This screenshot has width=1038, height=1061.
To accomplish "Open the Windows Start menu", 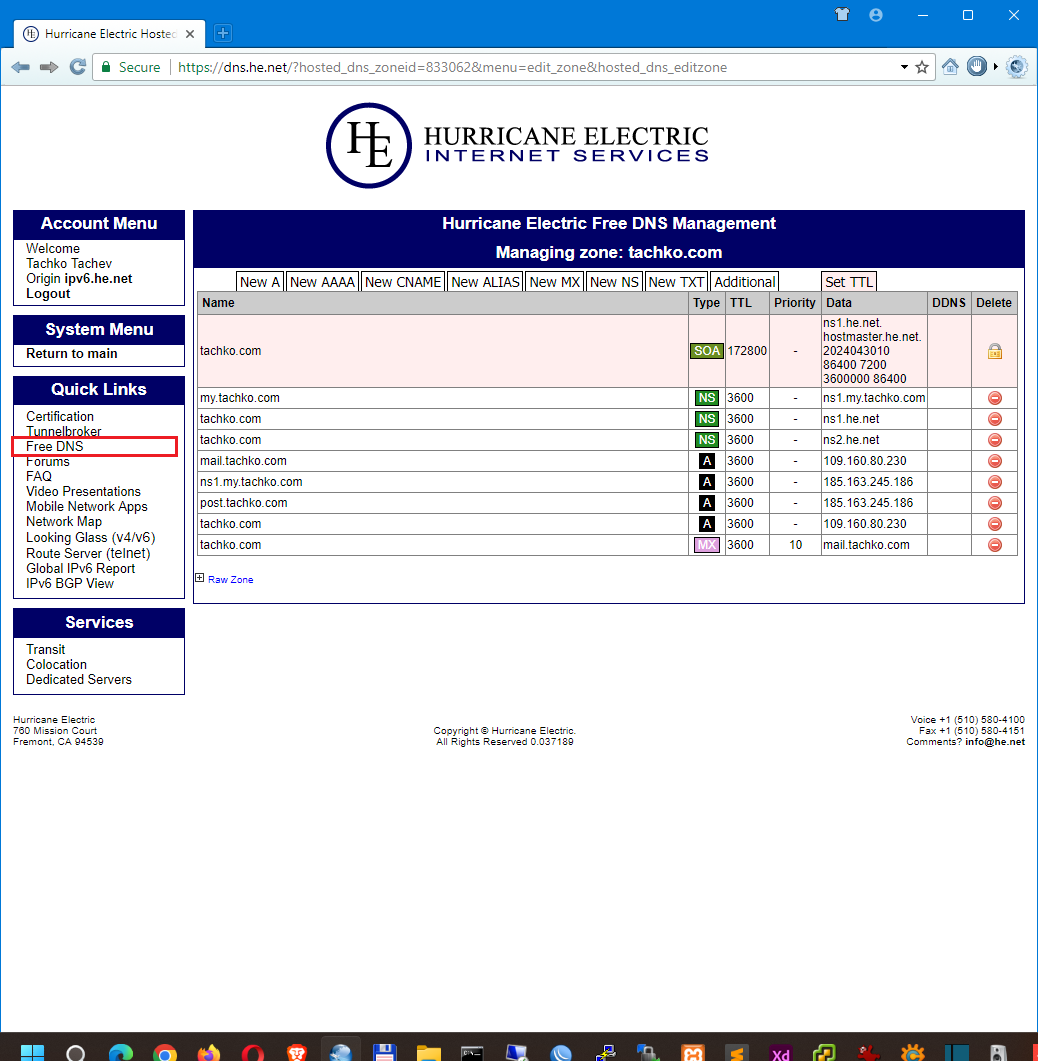I will 32,1053.
